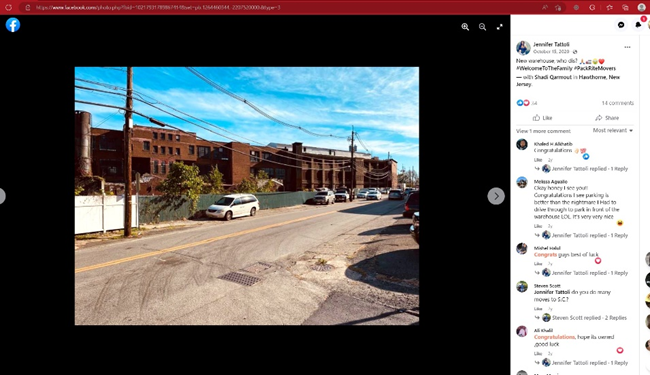The width and height of the screenshot is (650, 375).
Task: Like Steven Scott's comment
Action: click(538, 309)
